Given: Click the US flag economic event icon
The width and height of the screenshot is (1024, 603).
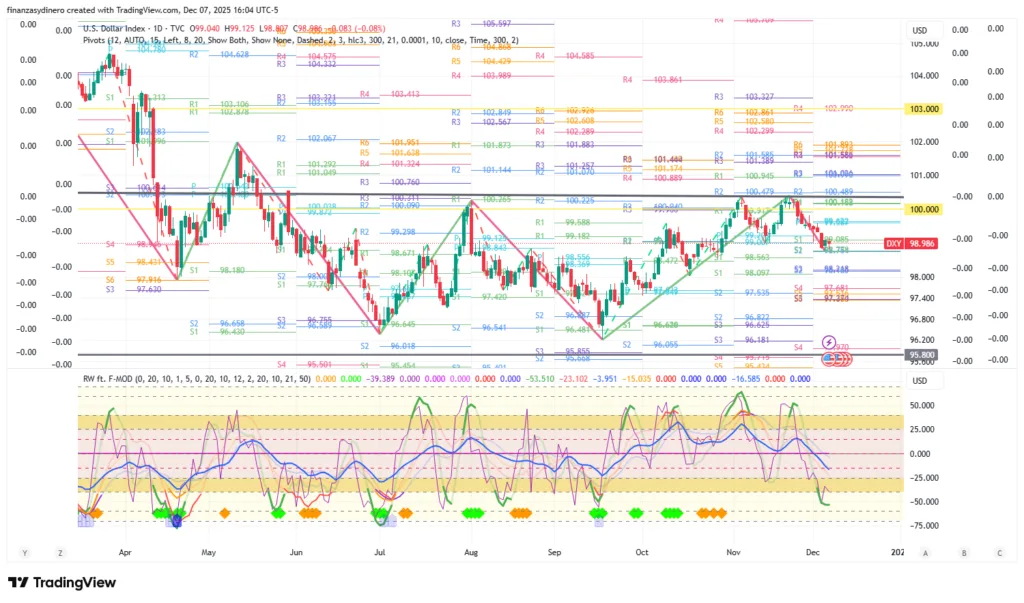Looking at the screenshot, I should click(x=829, y=358).
